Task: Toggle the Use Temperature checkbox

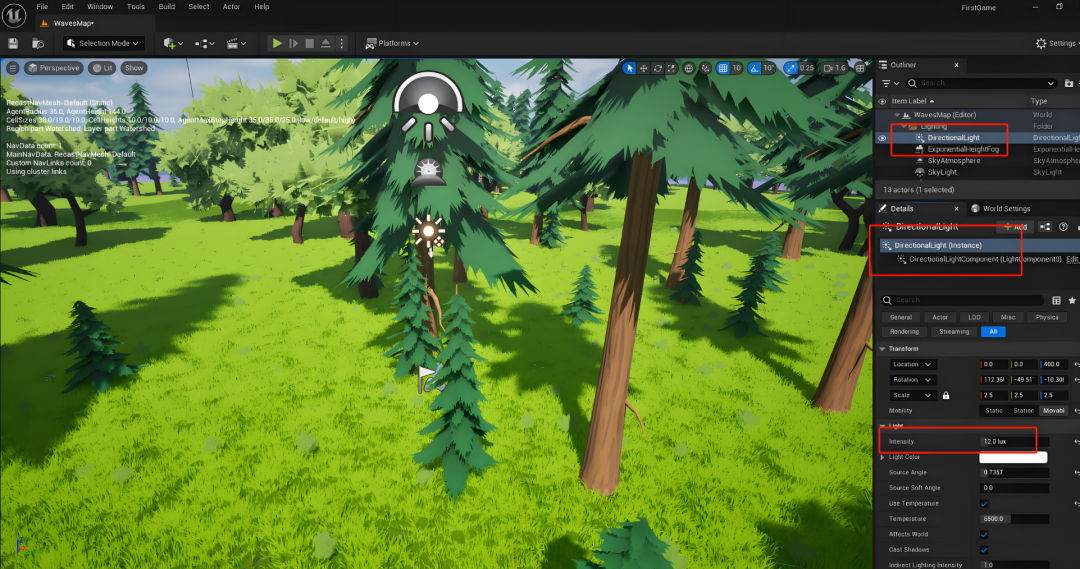Action: [984, 503]
